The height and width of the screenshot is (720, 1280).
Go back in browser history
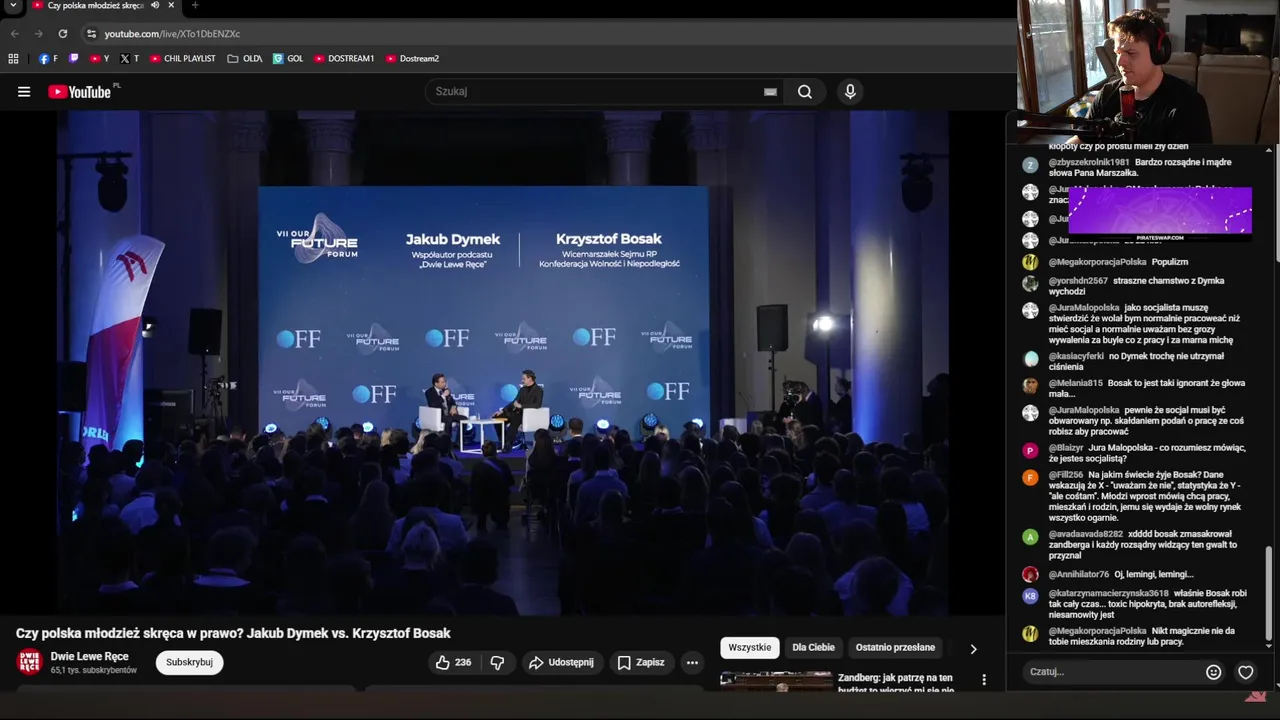[14, 33]
